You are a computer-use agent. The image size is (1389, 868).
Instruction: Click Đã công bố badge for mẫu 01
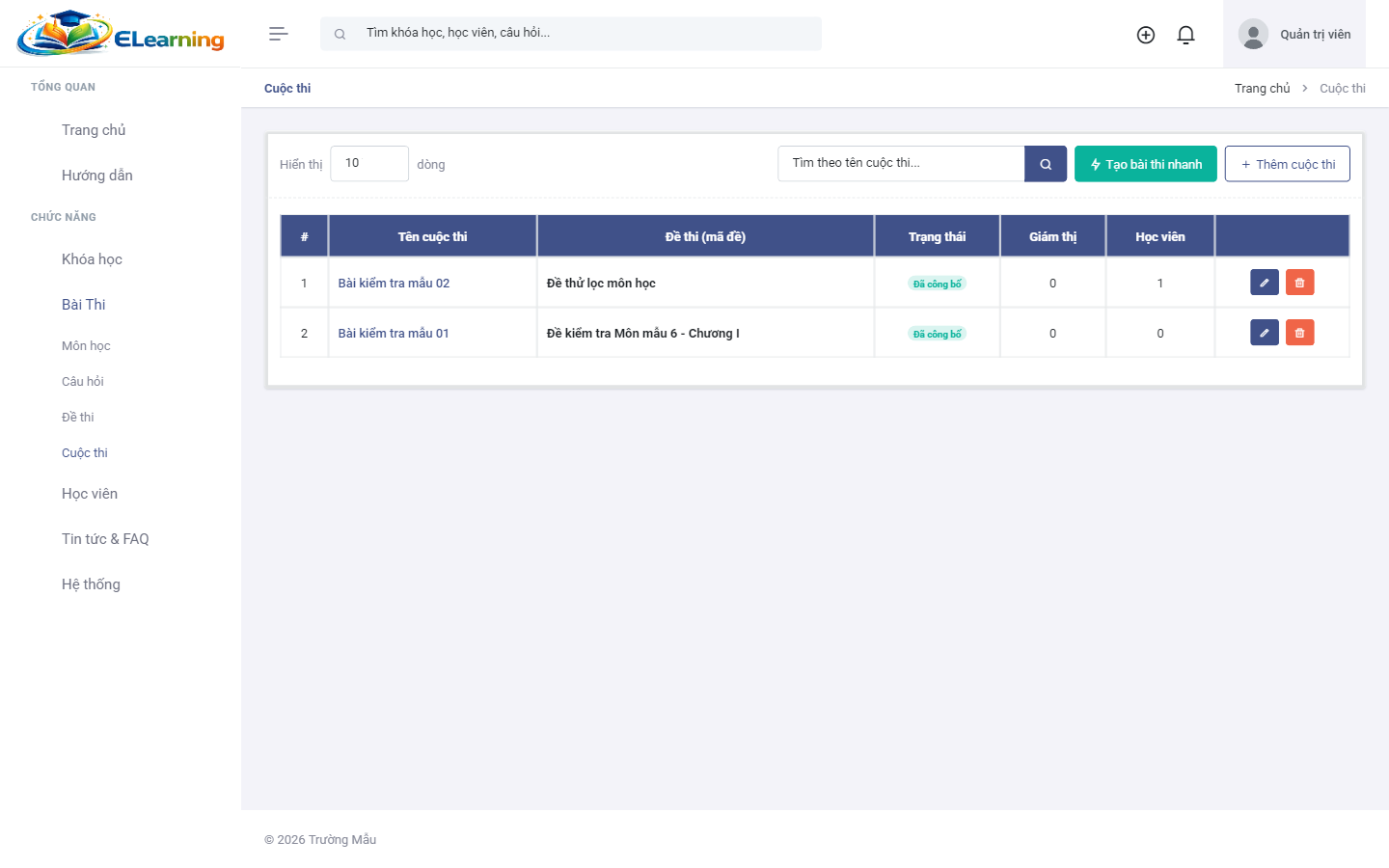[937, 334]
